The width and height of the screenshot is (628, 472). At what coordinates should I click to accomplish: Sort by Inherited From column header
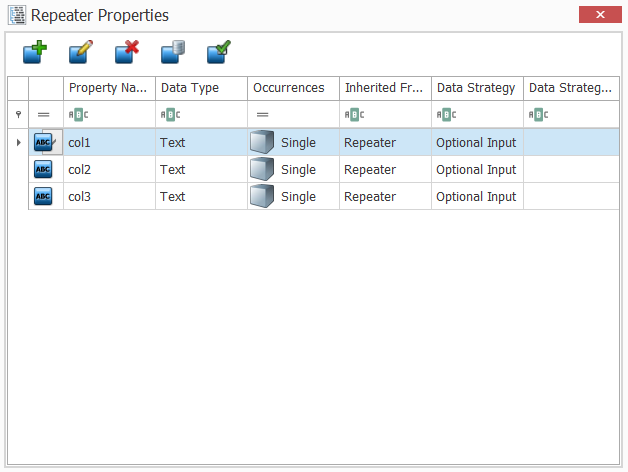click(x=385, y=88)
